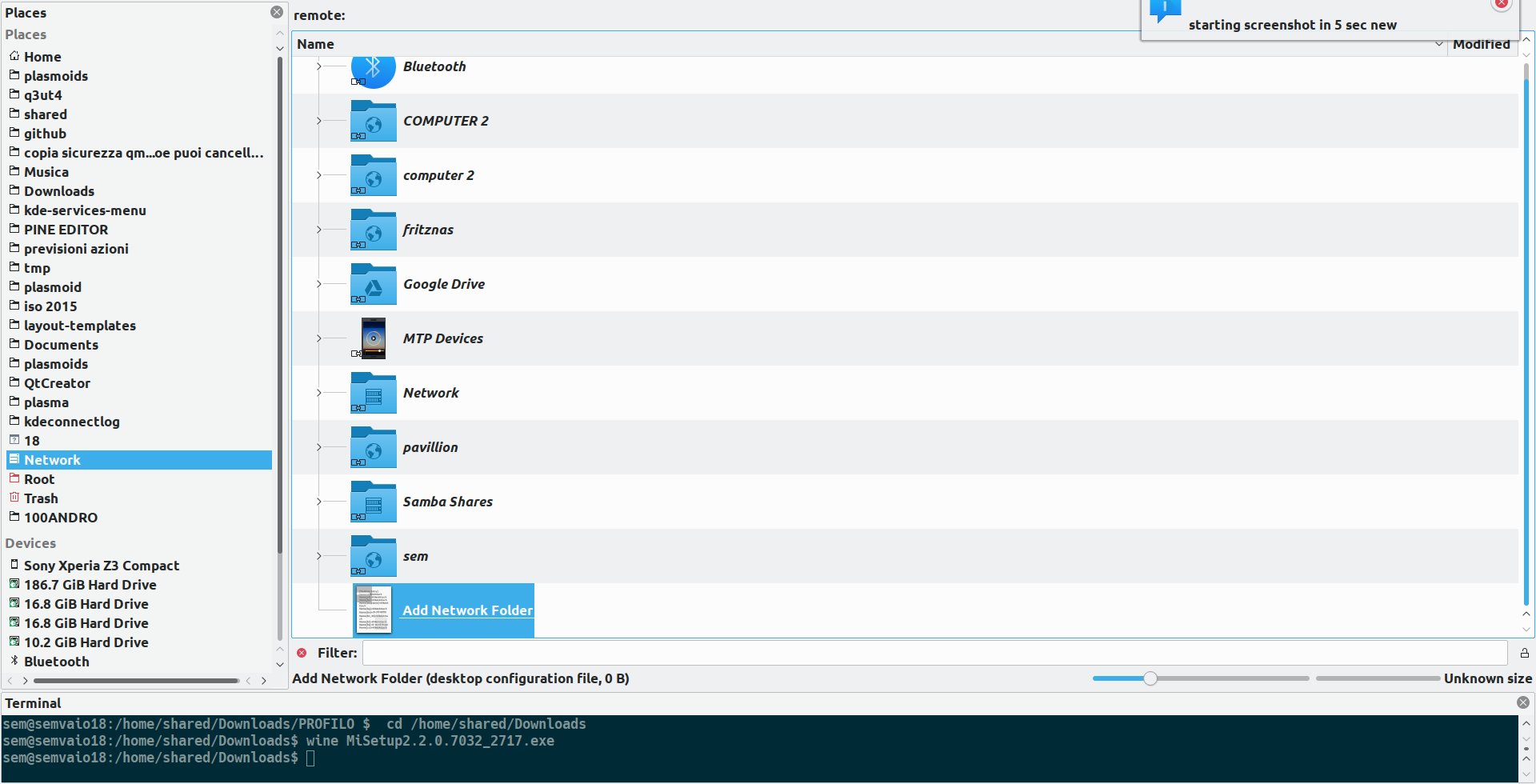This screenshot has height=784, width=1536.
Task: Expand the sem tree row
Action: click(x=318, y=556)
